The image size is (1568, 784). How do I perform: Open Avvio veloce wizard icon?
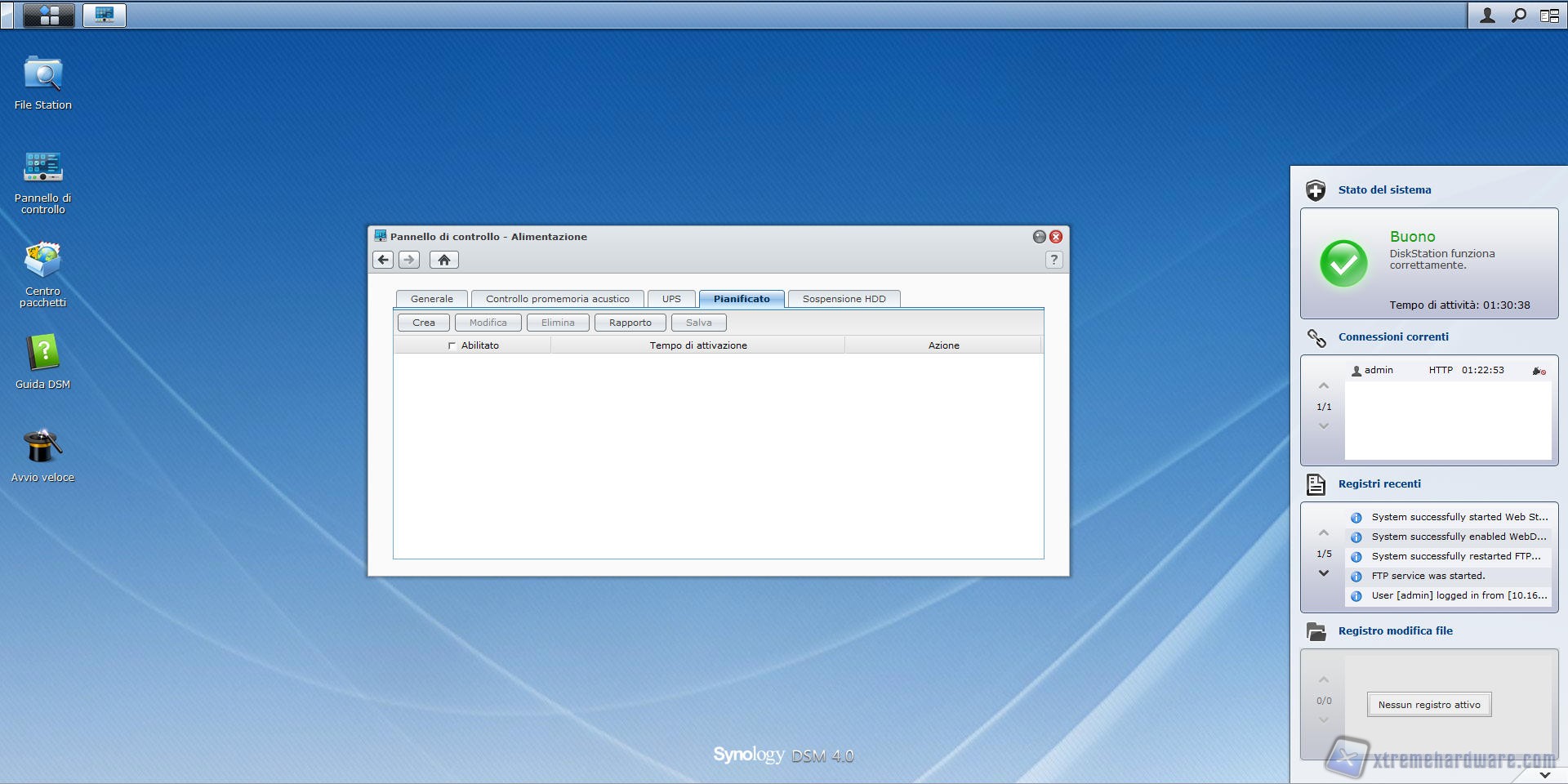[x=42, y=448]
